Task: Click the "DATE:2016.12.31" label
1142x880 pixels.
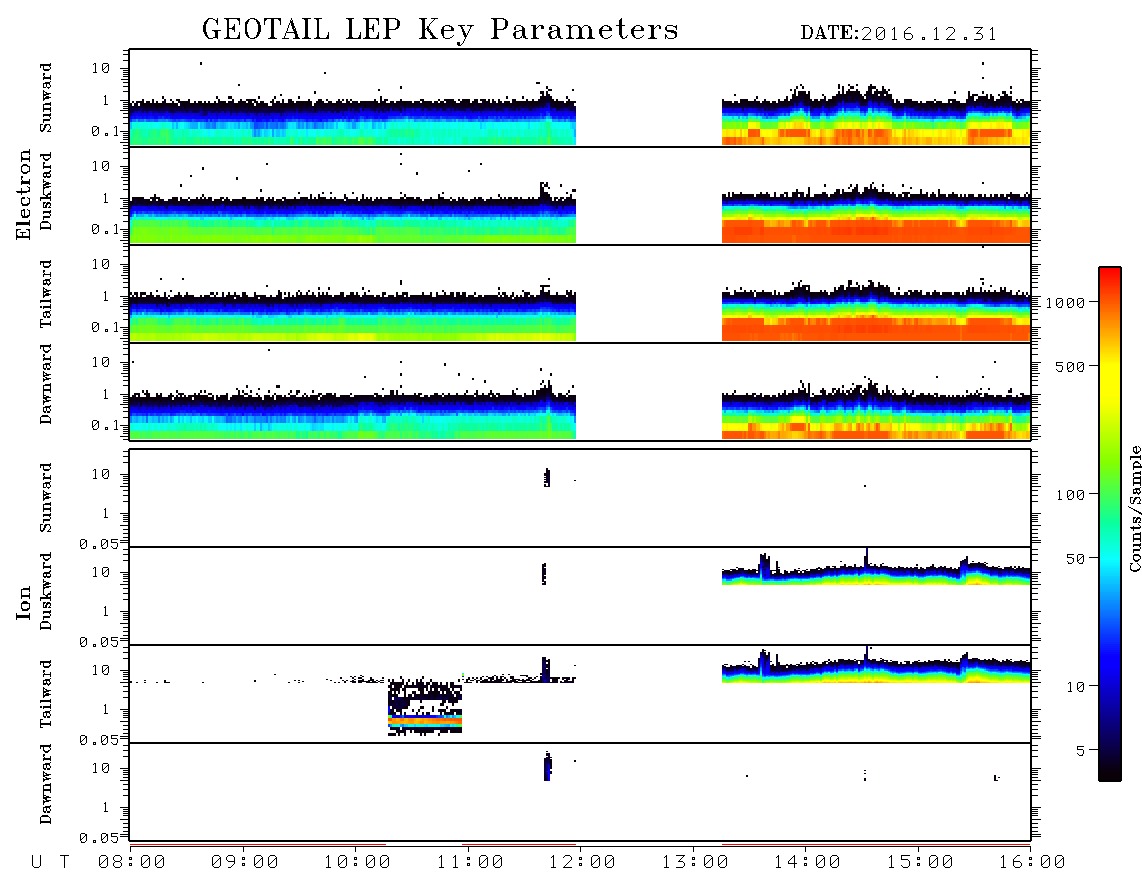Action: coord(898,34)
